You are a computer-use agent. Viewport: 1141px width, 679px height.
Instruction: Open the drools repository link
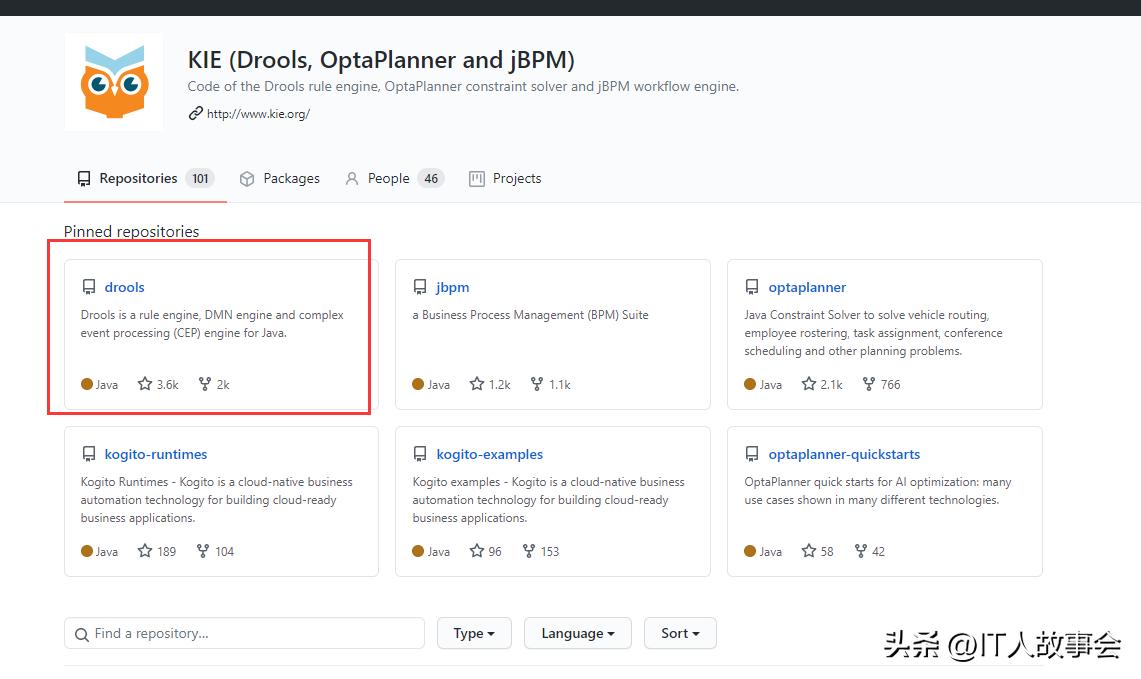coord(125,287)
